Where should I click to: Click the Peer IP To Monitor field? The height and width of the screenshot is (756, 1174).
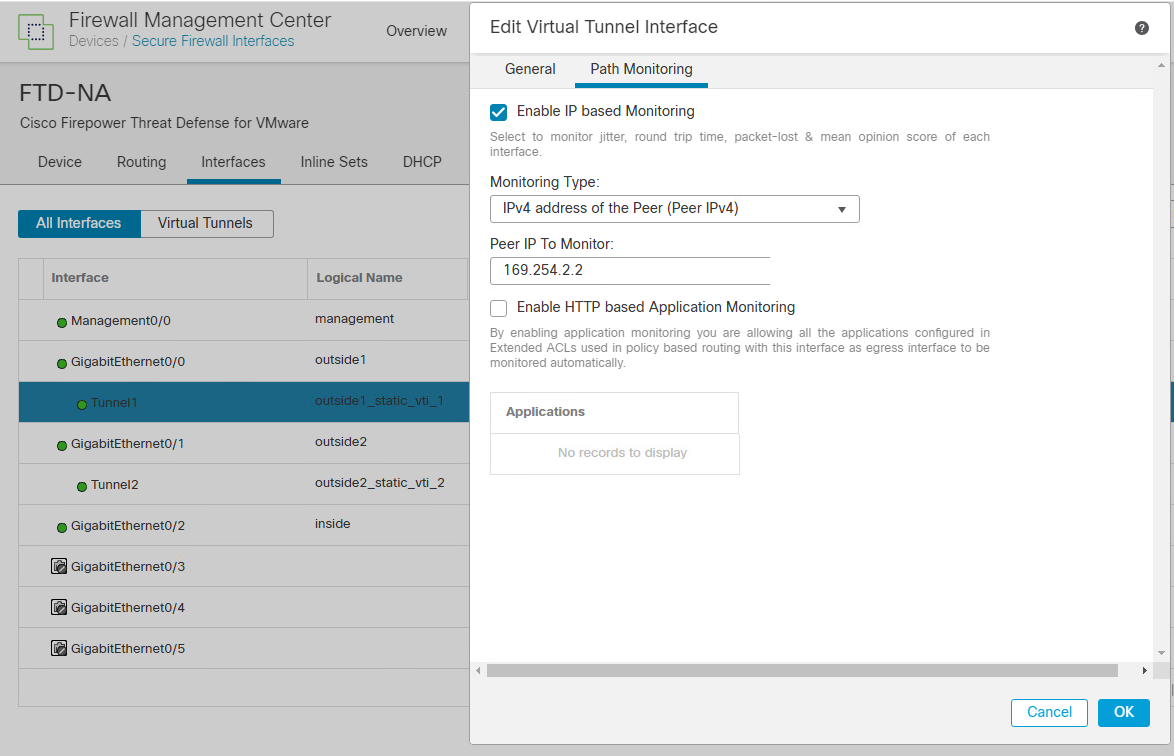[x=630, y=270]
